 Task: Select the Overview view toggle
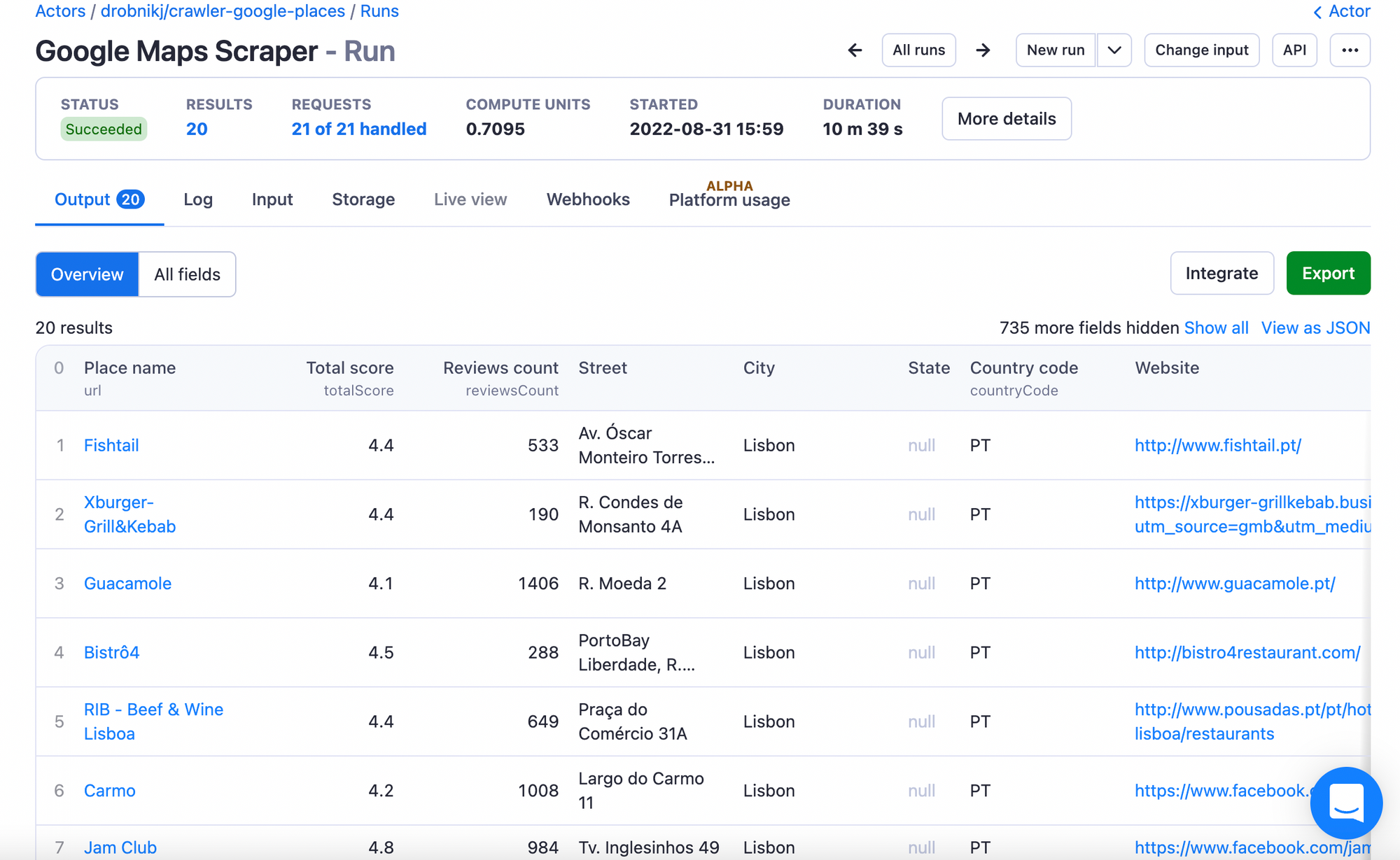coord(87,274)
